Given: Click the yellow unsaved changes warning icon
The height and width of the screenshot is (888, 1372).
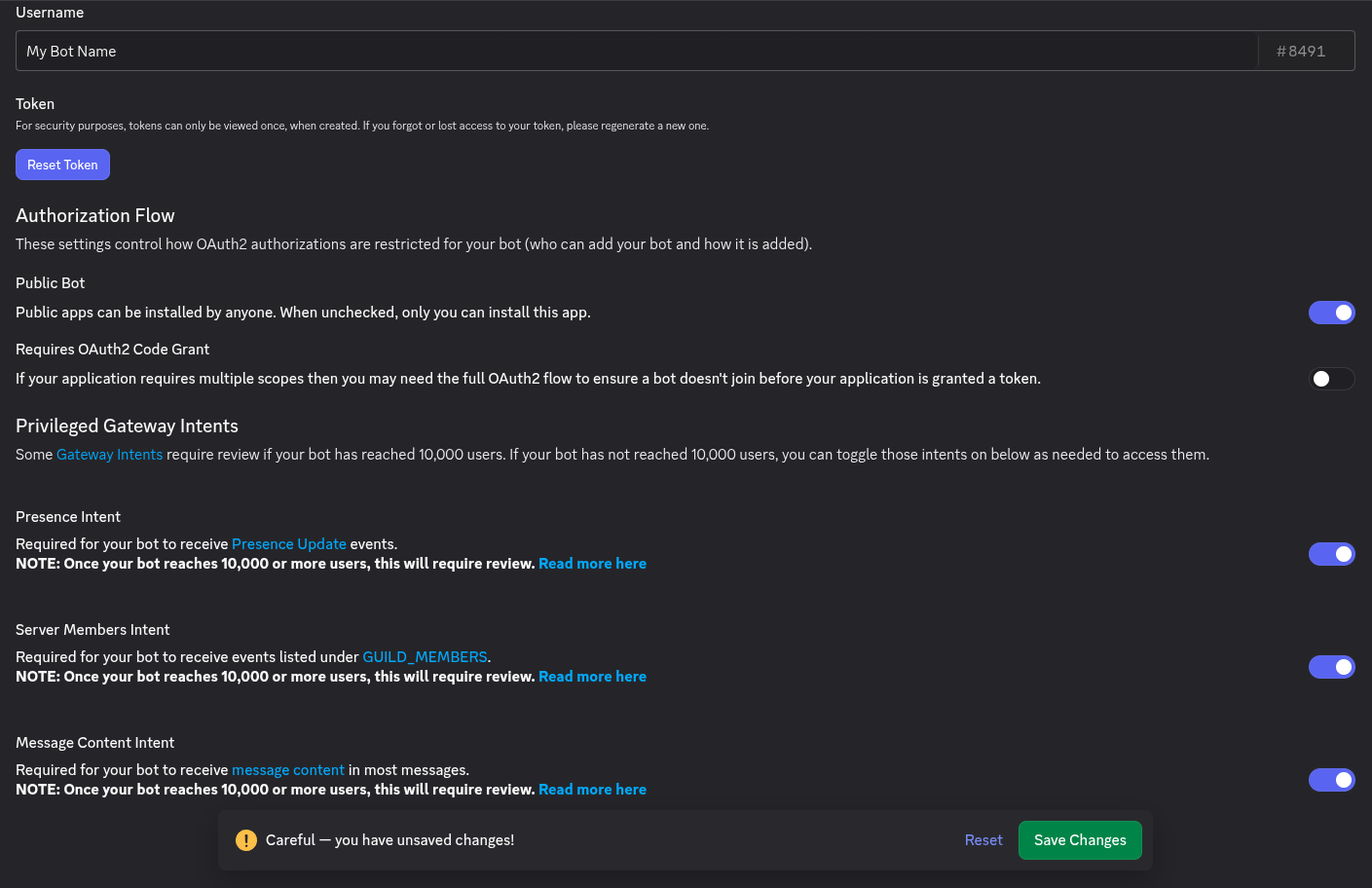Looking at the screenshot, I should pyautogui.click(x=246, y=840).
